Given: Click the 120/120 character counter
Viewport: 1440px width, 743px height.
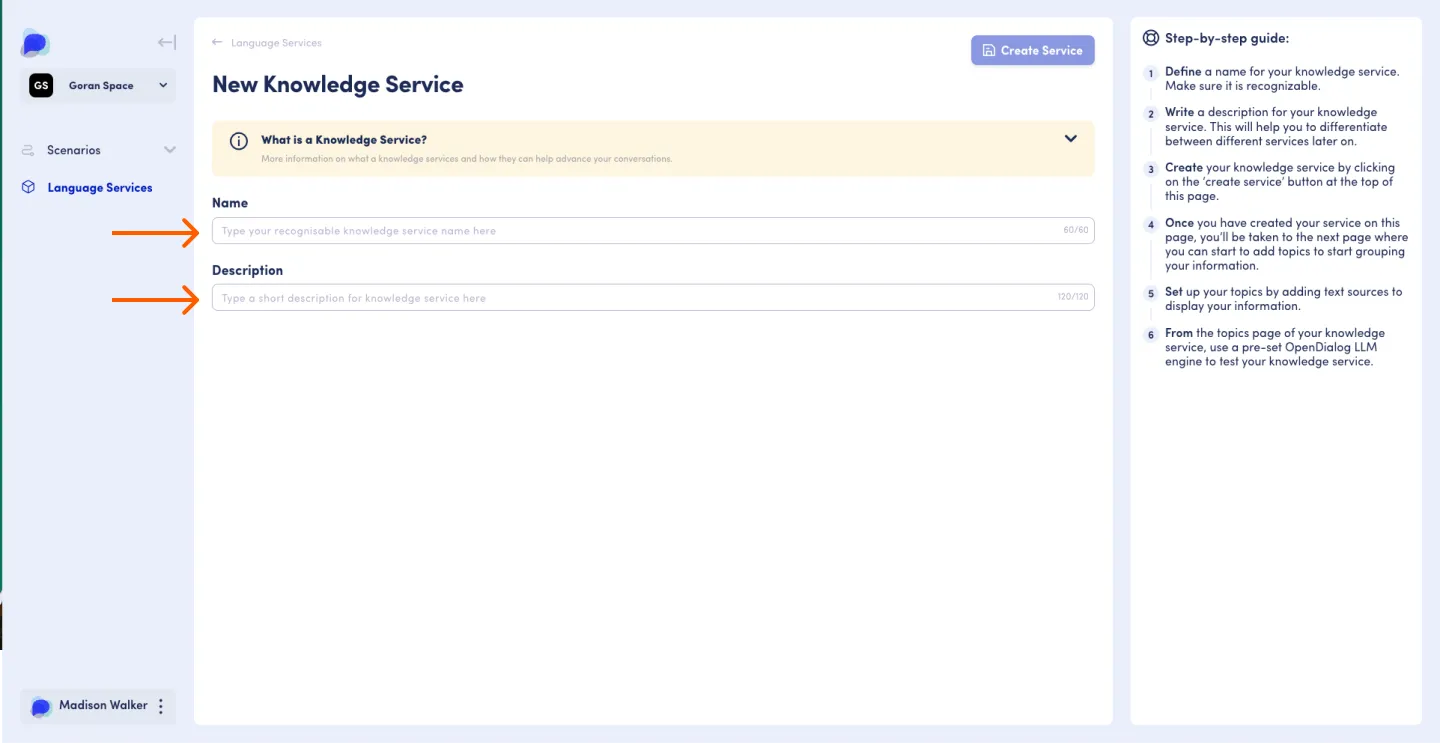Looking at the screenshot, I should pyautogui.click(x=1073, y=298).
